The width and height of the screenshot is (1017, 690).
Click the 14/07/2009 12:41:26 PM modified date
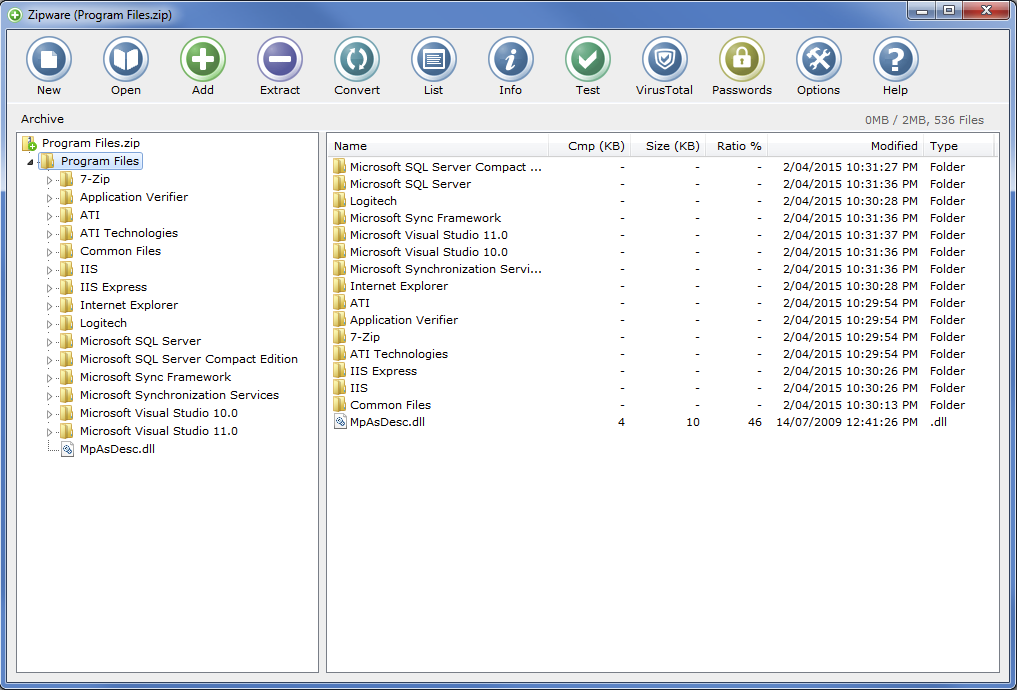(x=847, y=422)
